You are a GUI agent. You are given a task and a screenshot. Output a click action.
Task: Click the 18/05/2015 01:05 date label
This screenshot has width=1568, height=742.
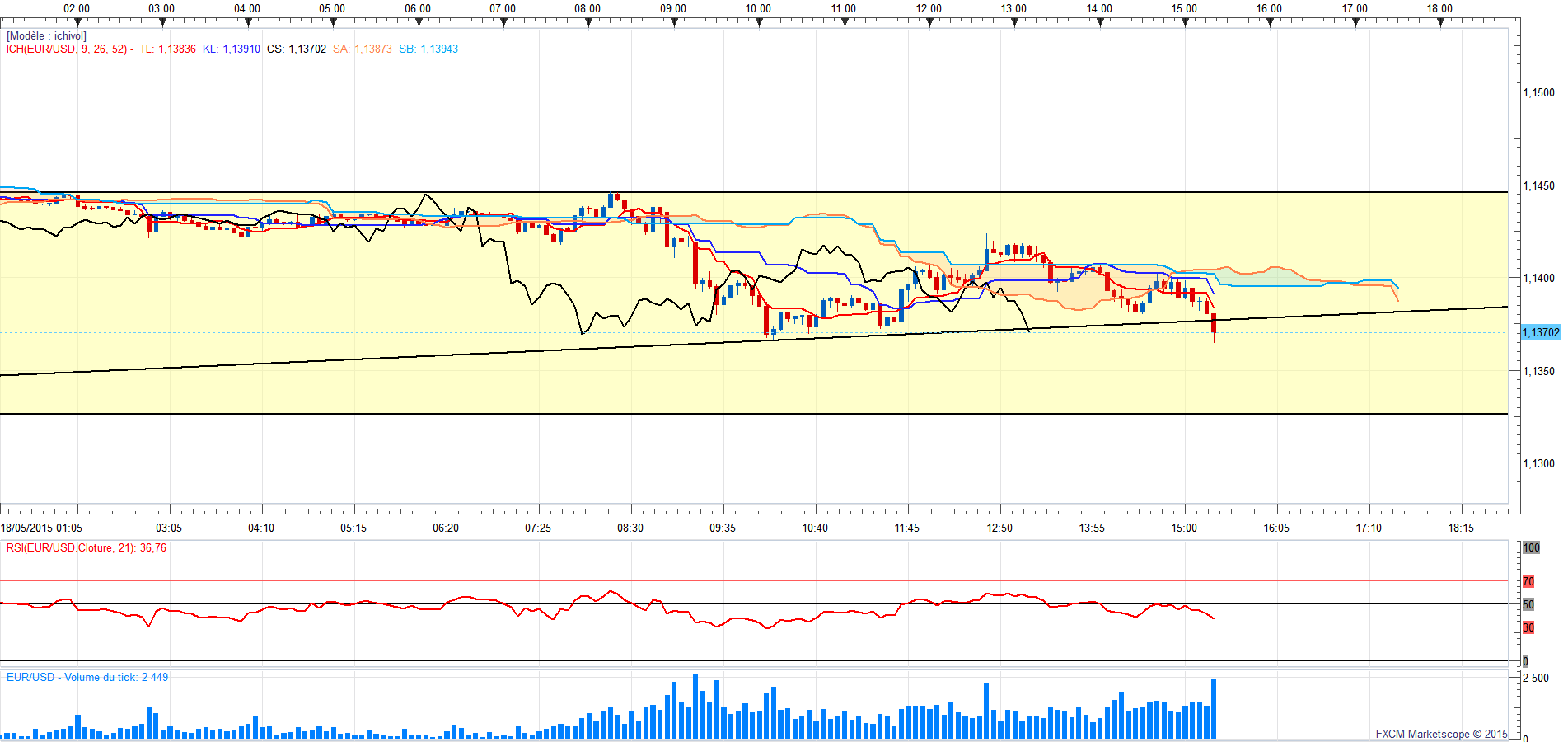tap(41, 528)
